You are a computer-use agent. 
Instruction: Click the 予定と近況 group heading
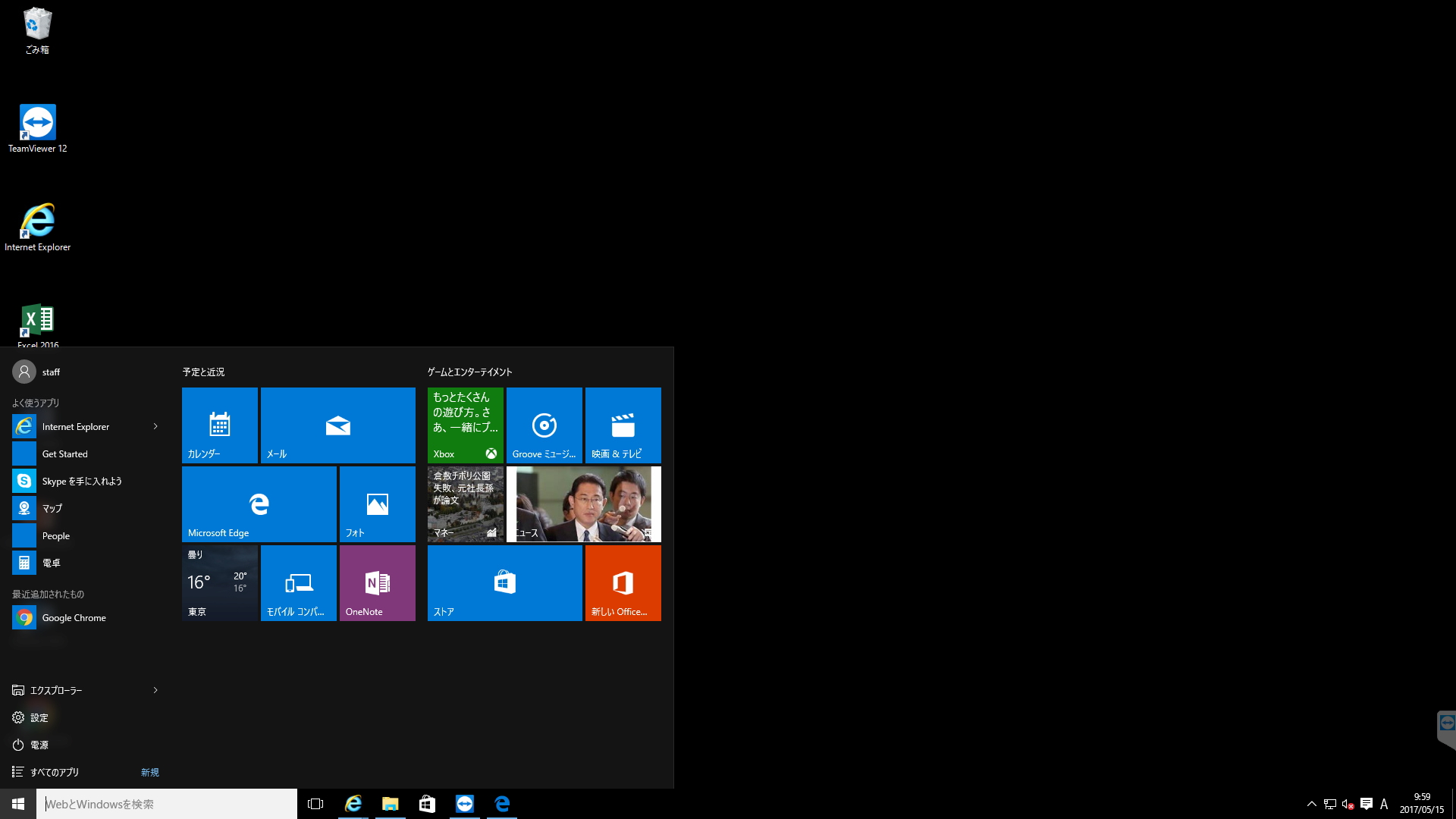point(203,372)
